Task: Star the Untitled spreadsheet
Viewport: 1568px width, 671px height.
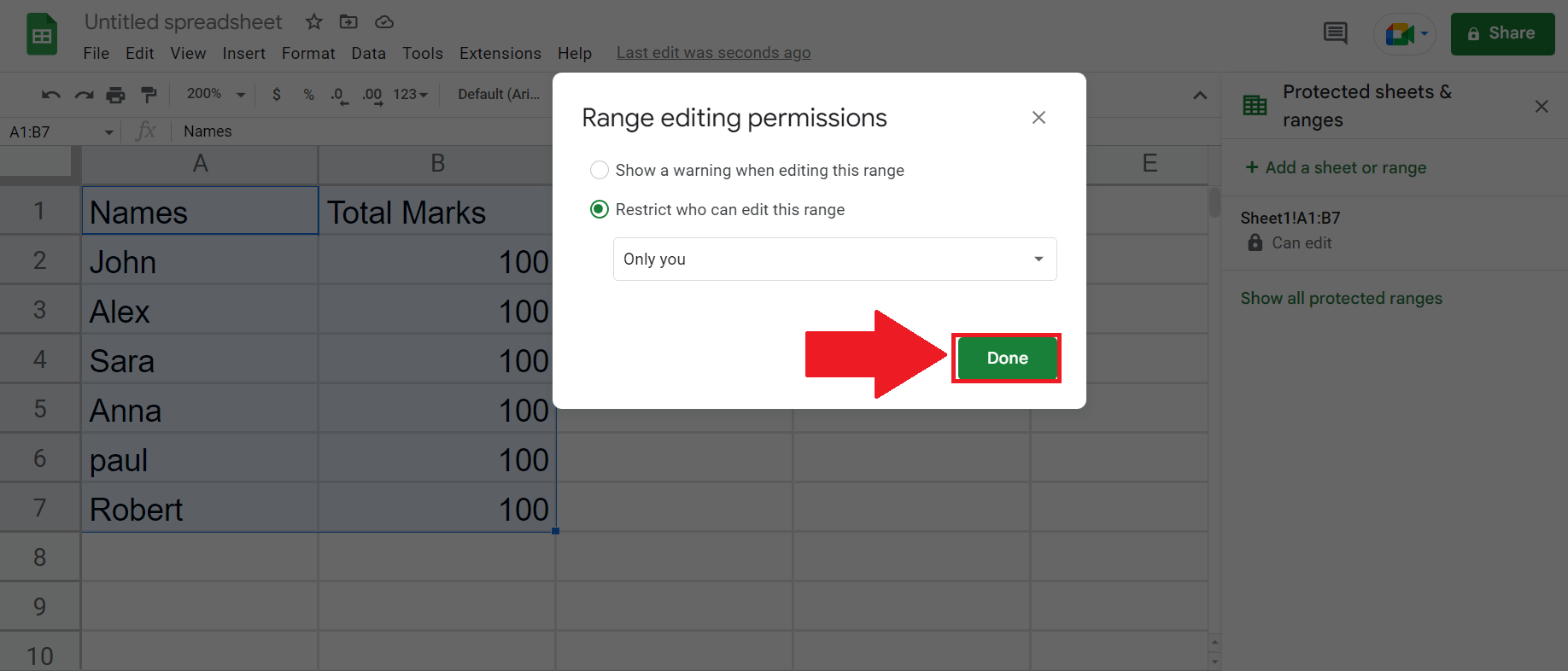Action: [x=313, y=22]
